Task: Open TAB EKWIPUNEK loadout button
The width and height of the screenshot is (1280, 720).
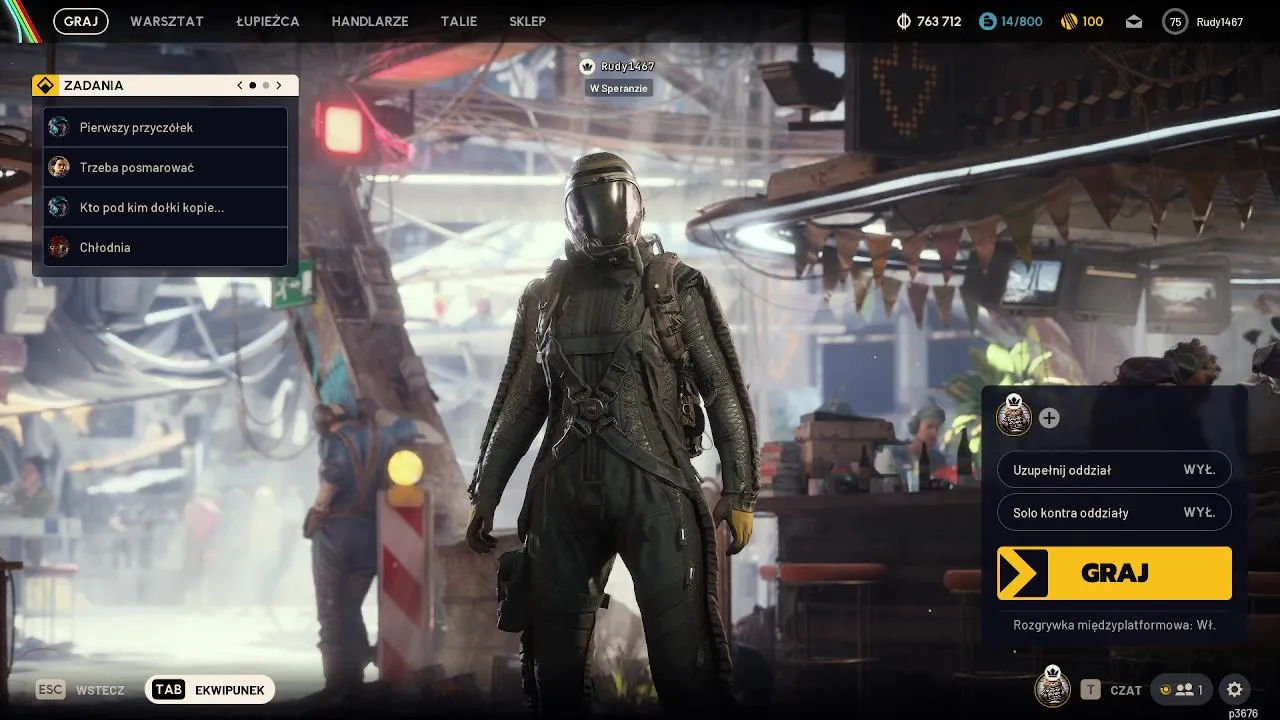Action: [210, 690]
